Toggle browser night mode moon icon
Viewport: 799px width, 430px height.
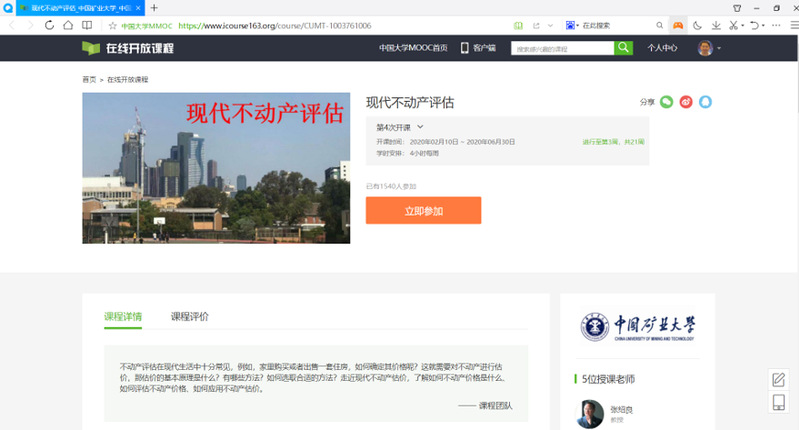coord(697,25)
